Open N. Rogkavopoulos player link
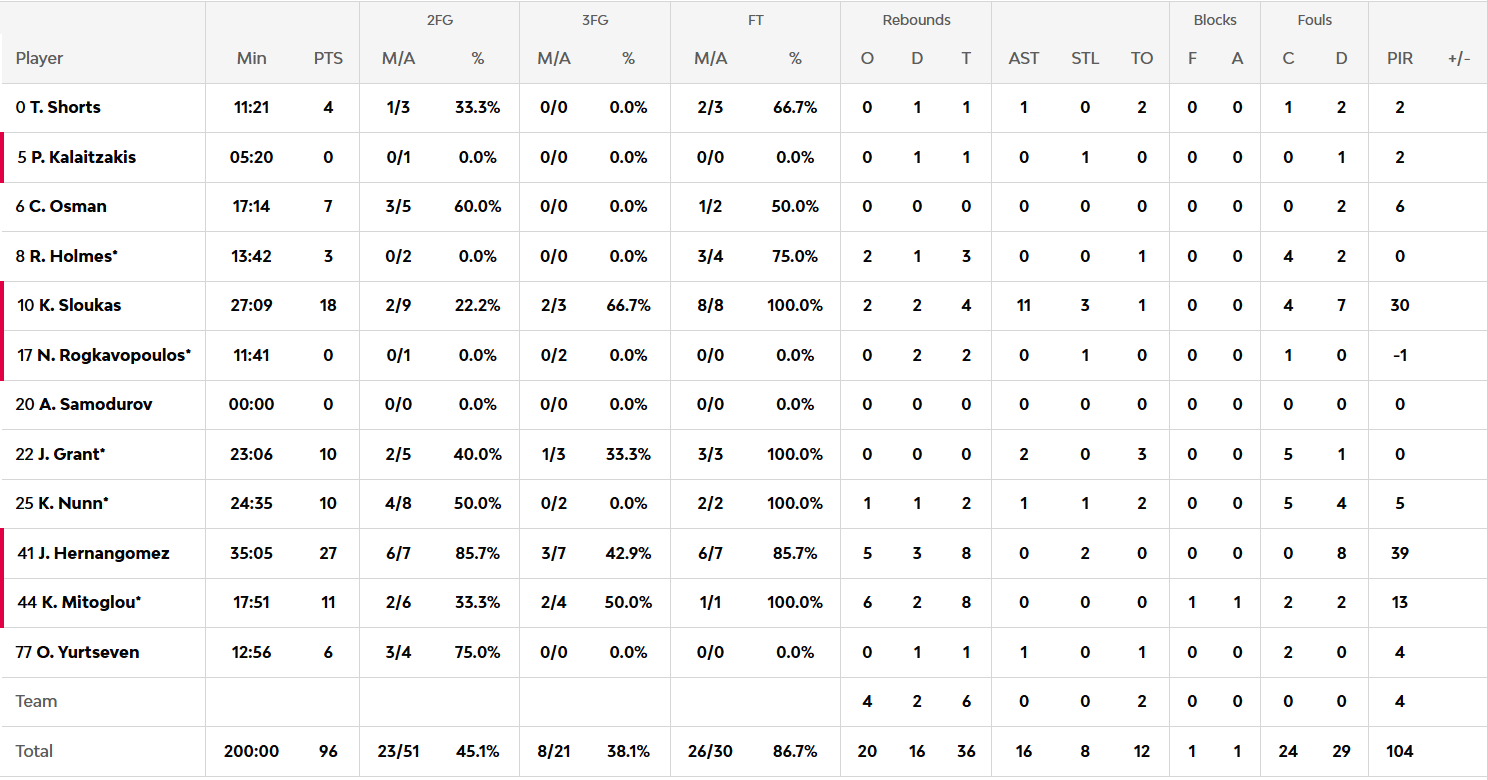 pos(113,355)
